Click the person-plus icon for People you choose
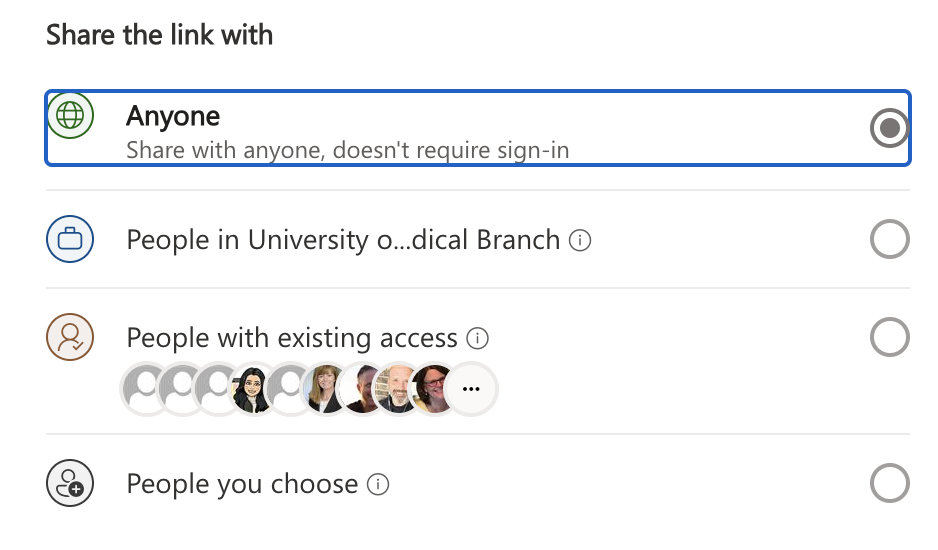The image size is (938, 550). click(70, 485)
